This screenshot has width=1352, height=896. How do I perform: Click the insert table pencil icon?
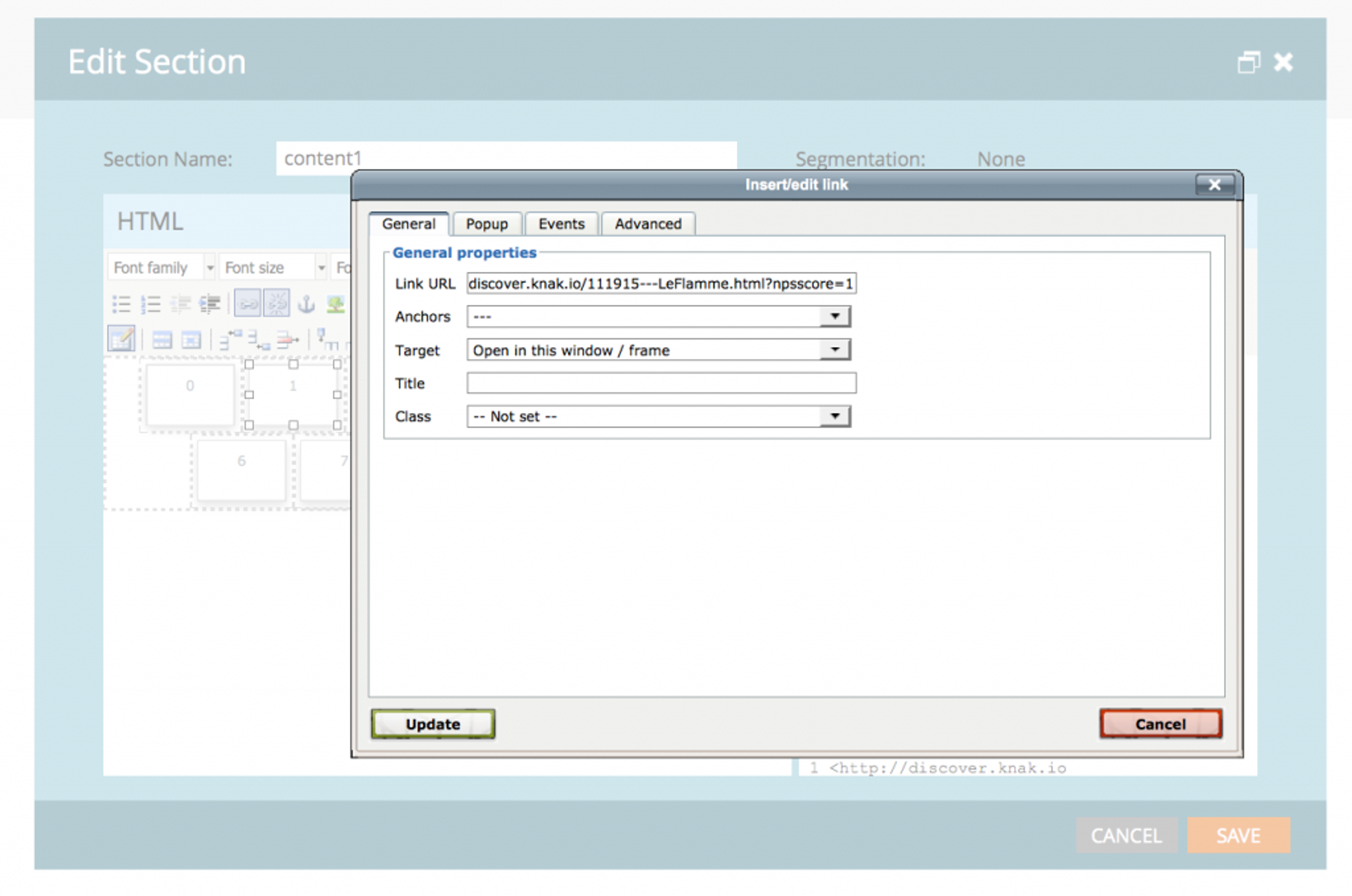click(121, 339)
